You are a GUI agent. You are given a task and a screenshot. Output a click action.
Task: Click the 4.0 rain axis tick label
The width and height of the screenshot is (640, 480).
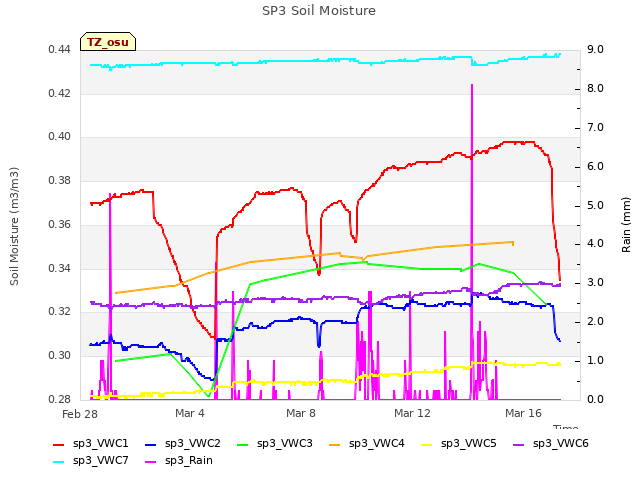595,244
